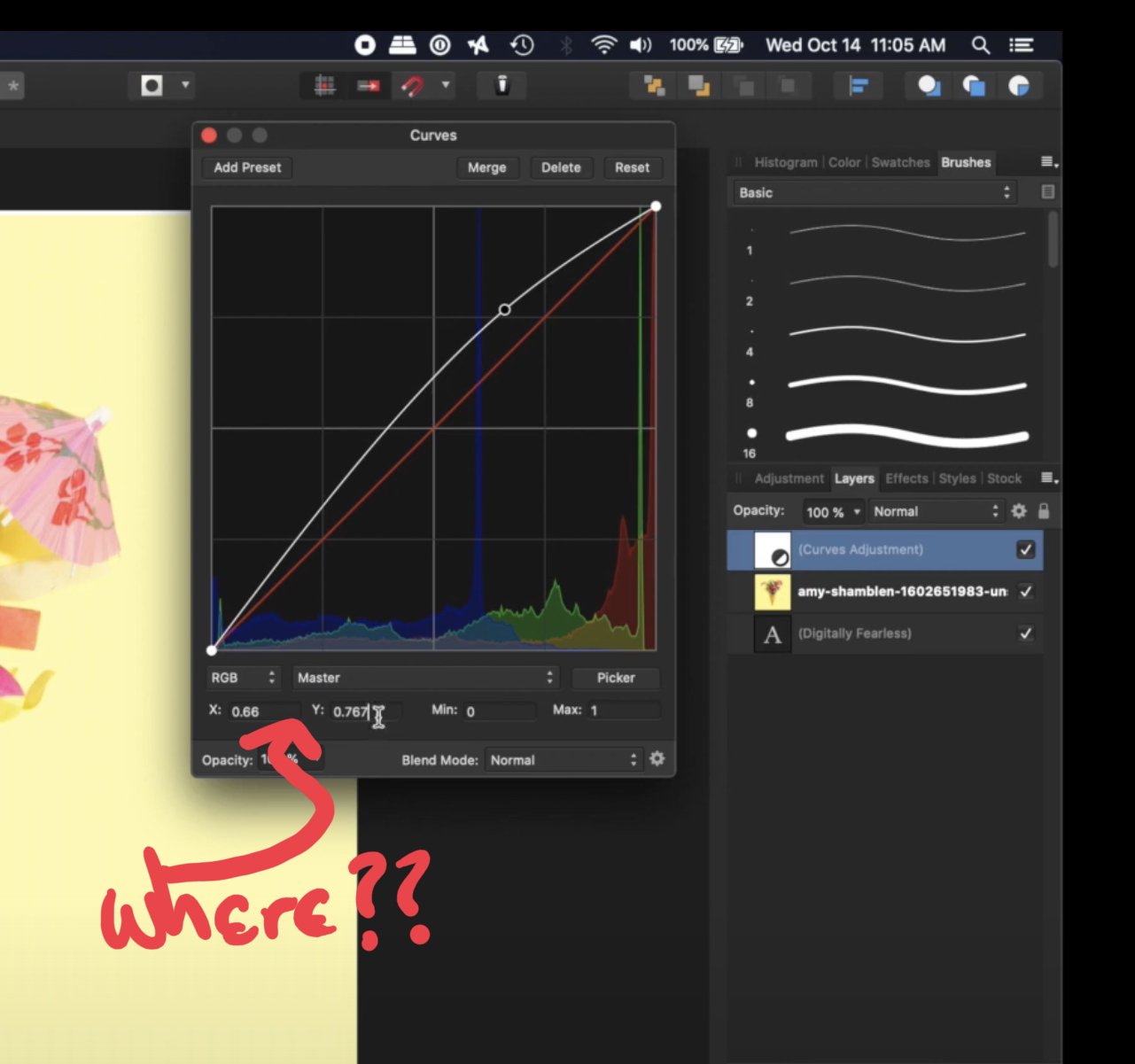
Task: Toggle the grid display icon
Action: (x=324, y=85)
